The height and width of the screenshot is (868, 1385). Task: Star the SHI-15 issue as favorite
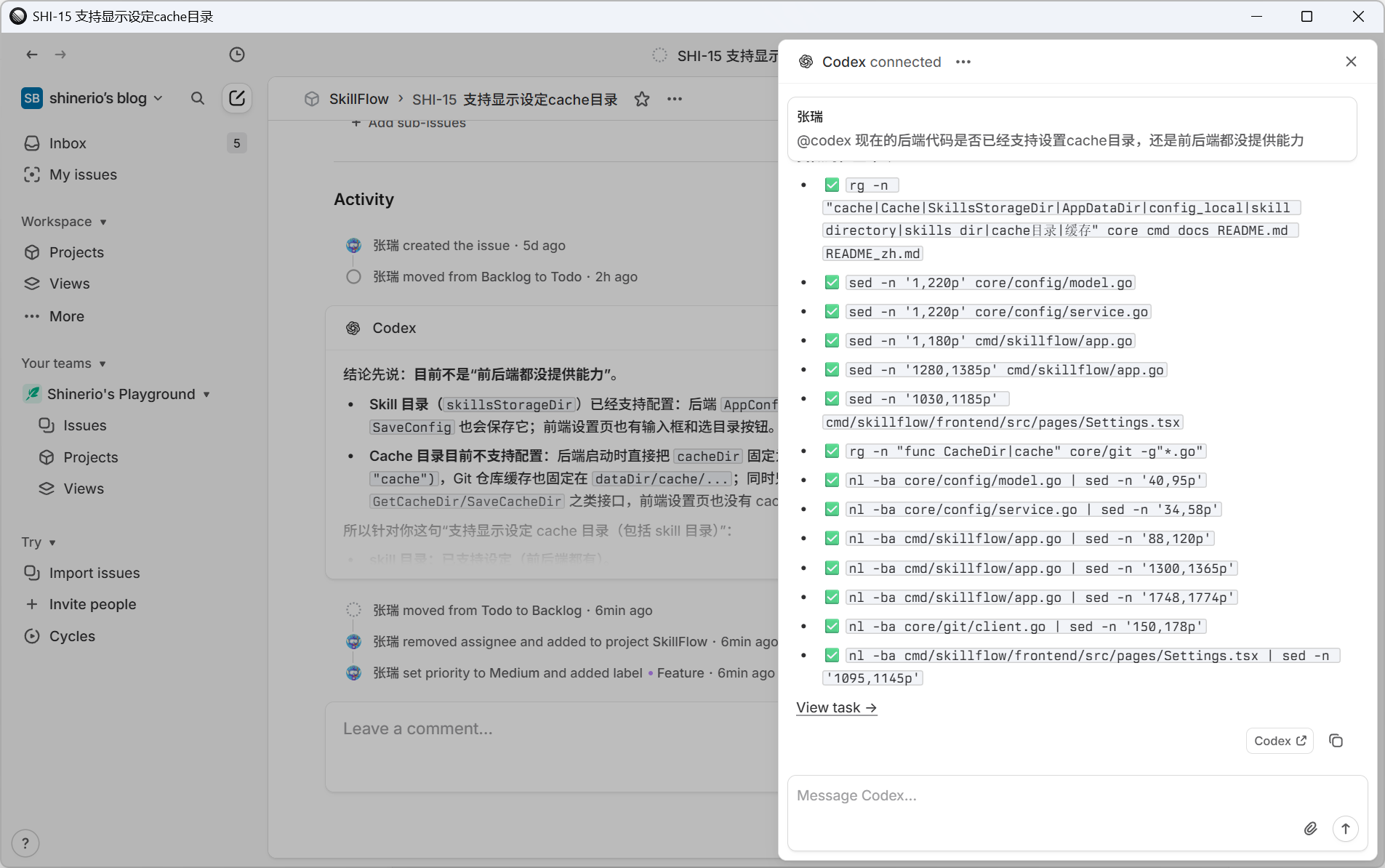pos(641,99)
